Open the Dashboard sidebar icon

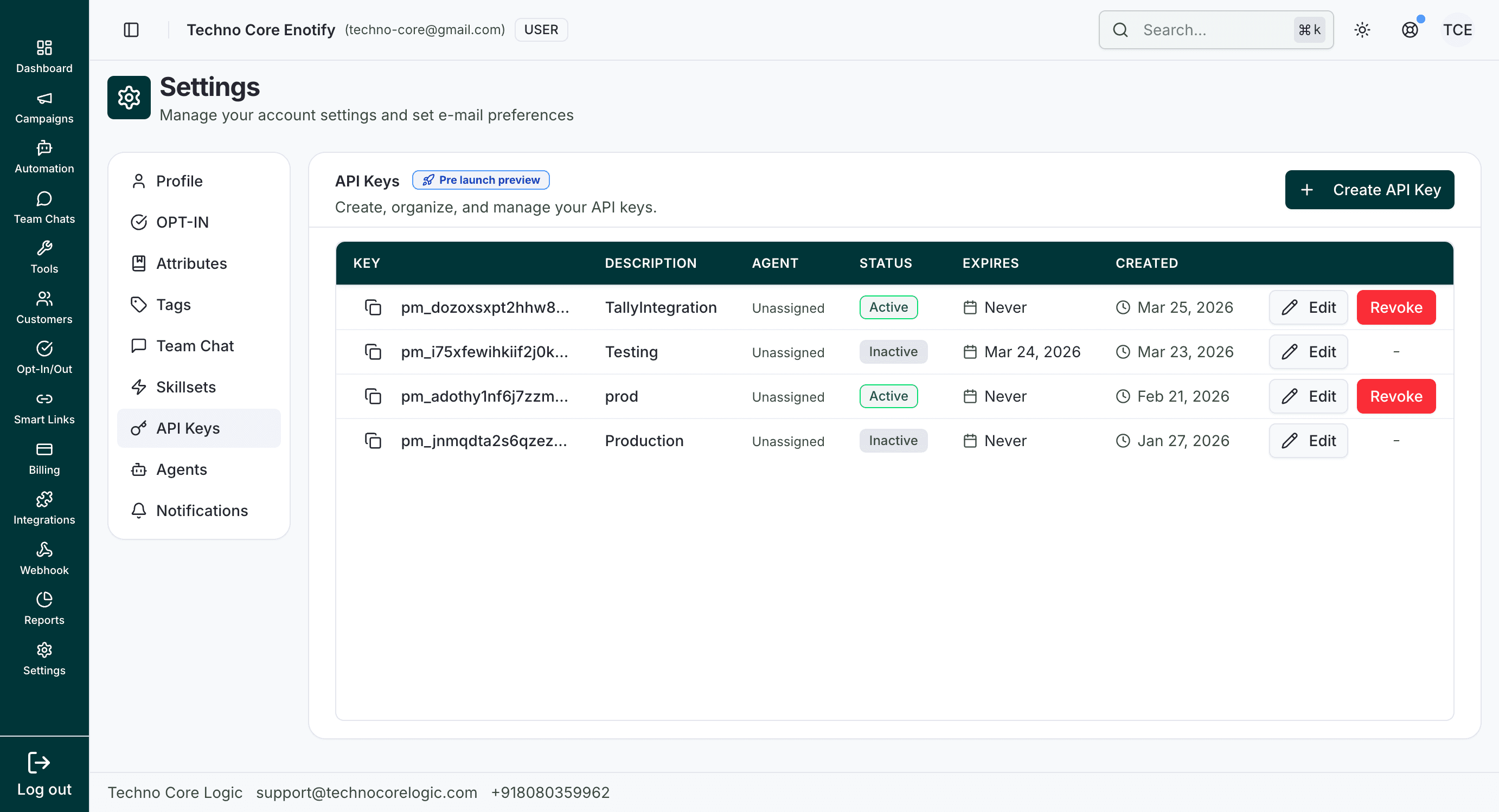pyautogui.click(x=44, y=48)
